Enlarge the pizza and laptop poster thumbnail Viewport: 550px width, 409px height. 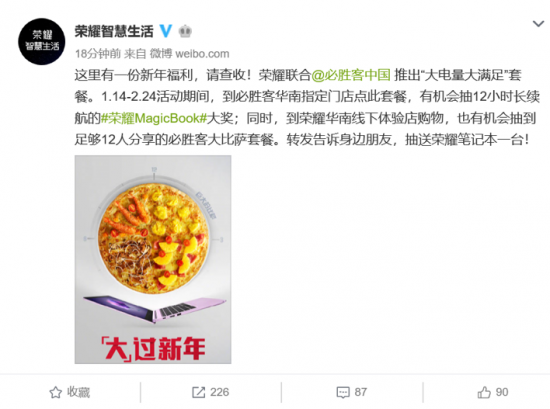pyautogui.click(x=153, y=259)
